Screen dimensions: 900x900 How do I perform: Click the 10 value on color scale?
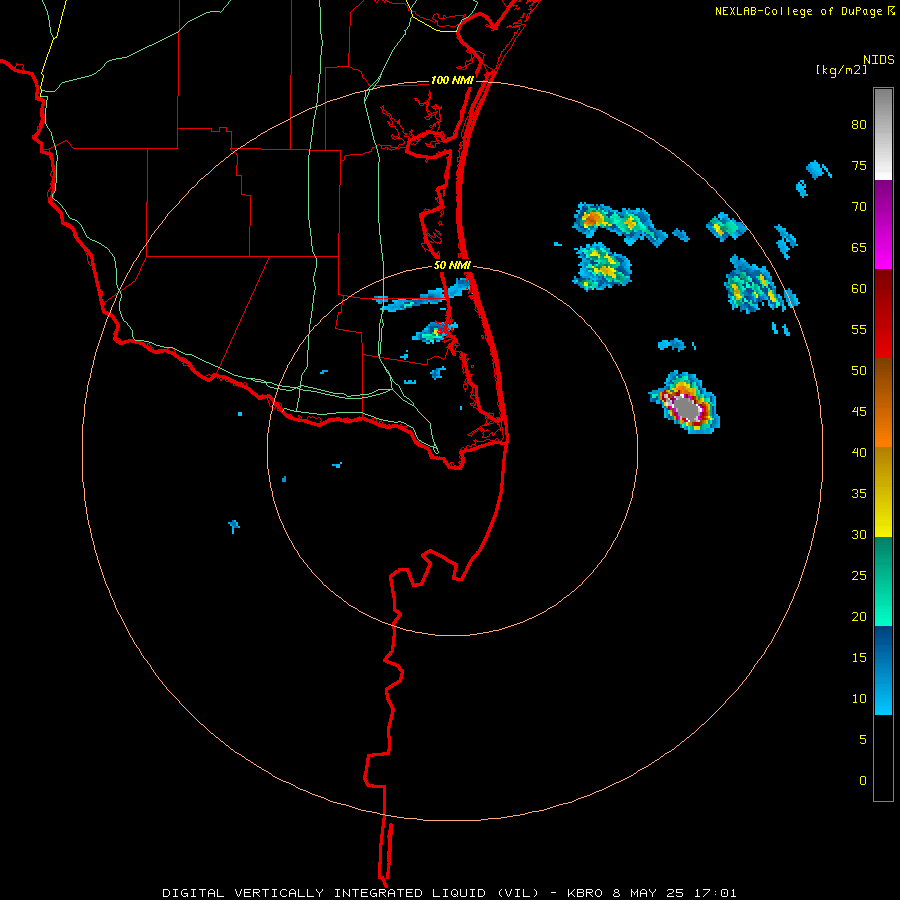click(x=859, y=699)
